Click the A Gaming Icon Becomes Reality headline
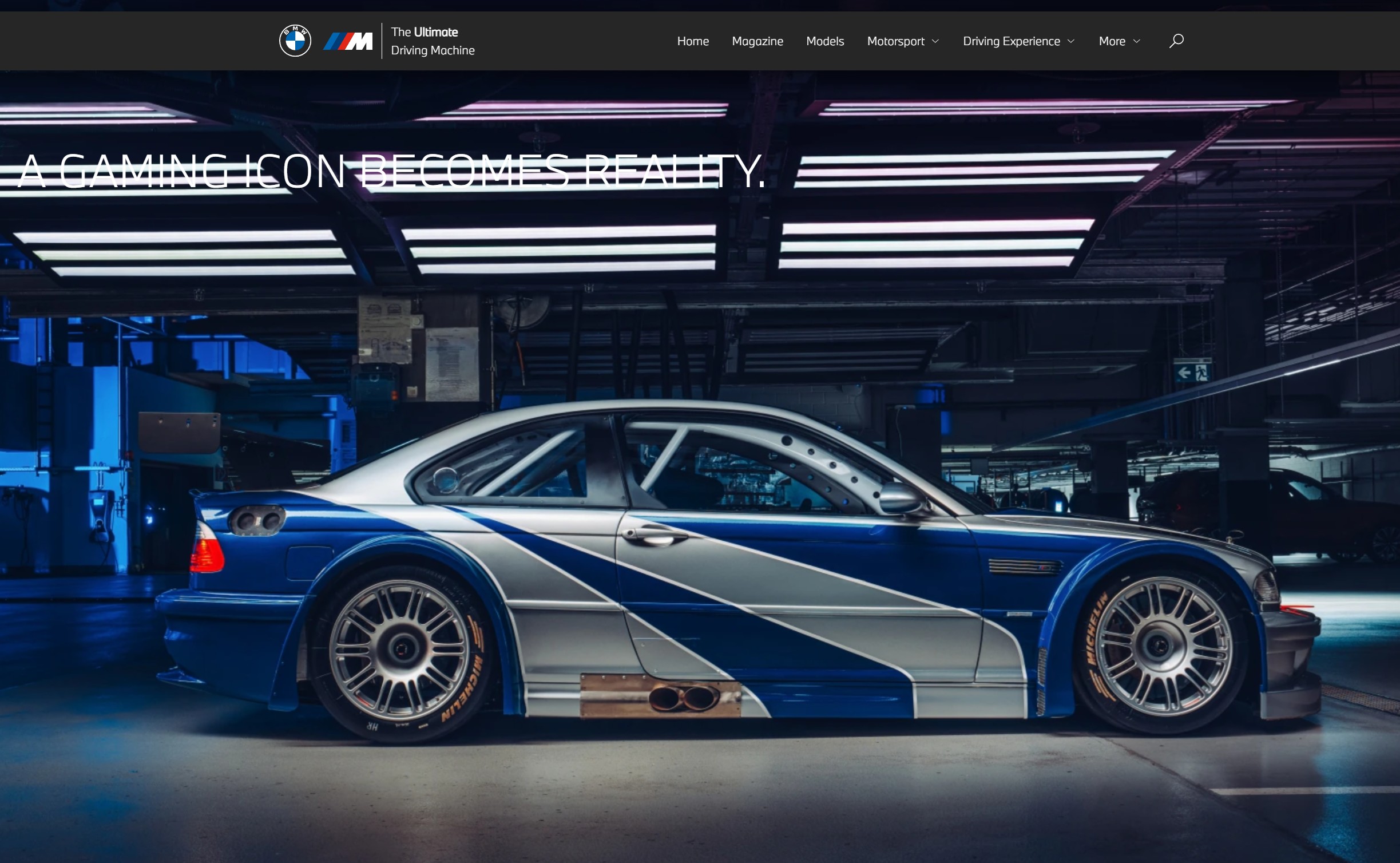Screen dimensions: 1400x863 coord(391,171)
